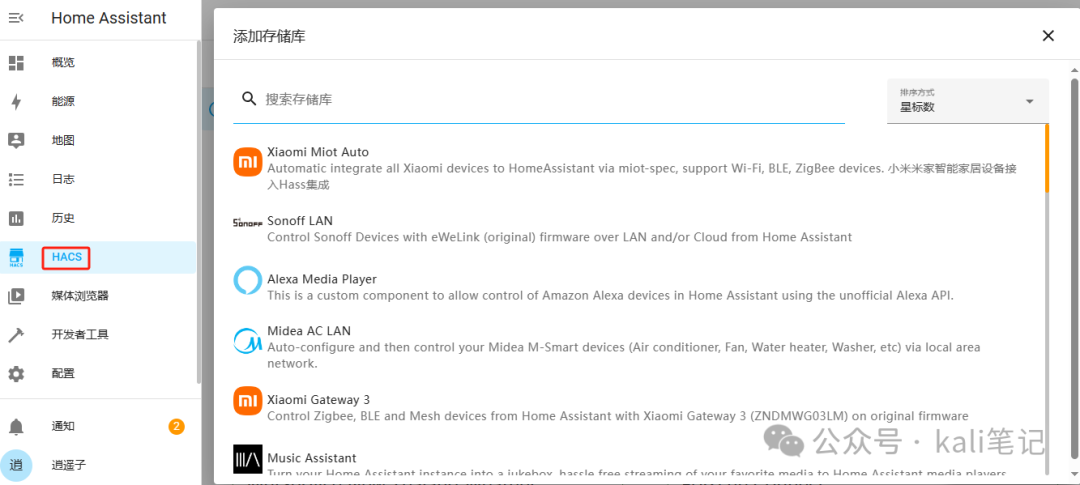
Task: Open the 概览 overview dashboard icon
Action: point(16,63)
